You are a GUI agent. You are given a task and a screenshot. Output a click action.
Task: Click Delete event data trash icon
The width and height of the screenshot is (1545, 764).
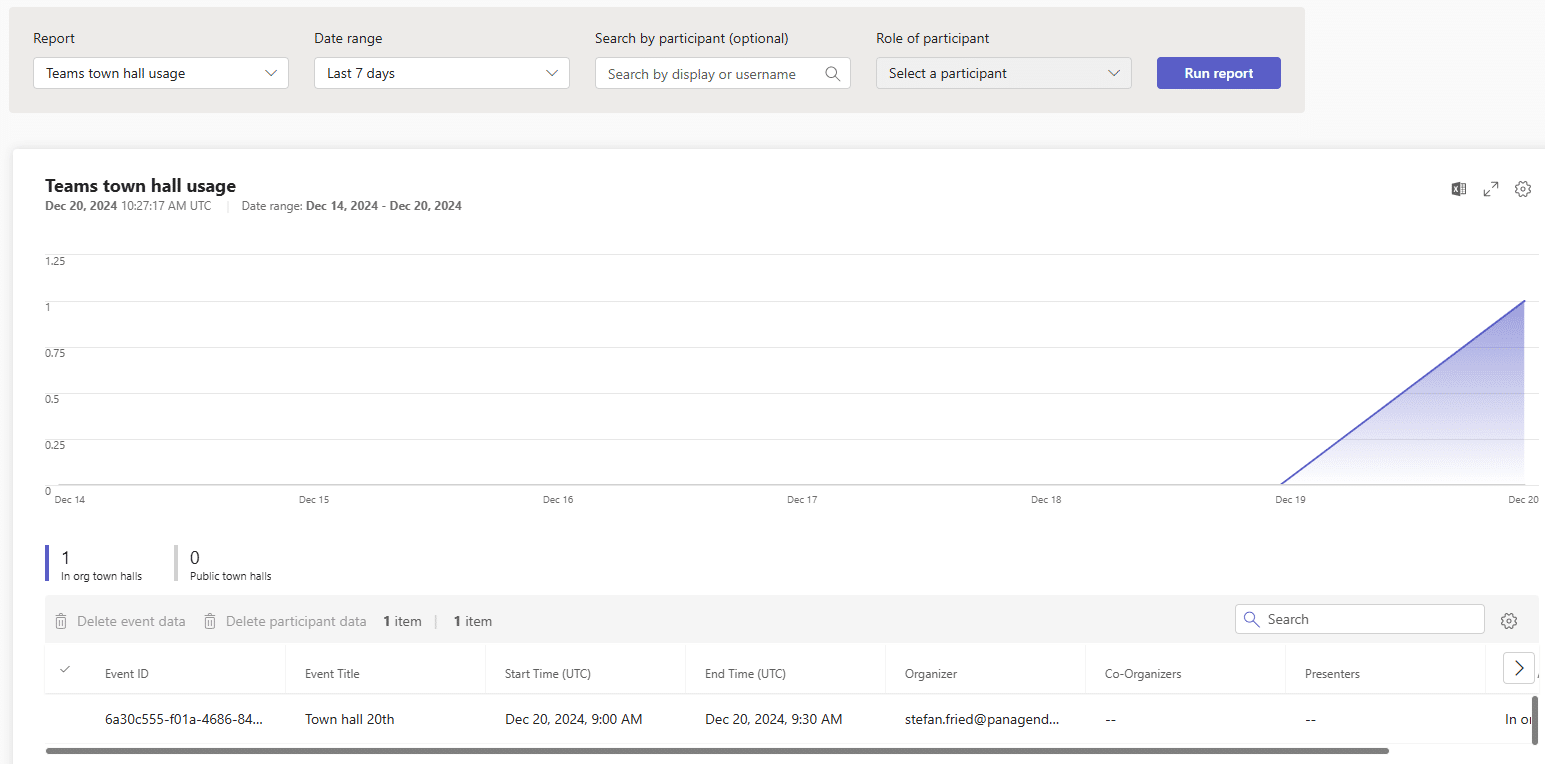pyautogui.click(x=61, y=621)
